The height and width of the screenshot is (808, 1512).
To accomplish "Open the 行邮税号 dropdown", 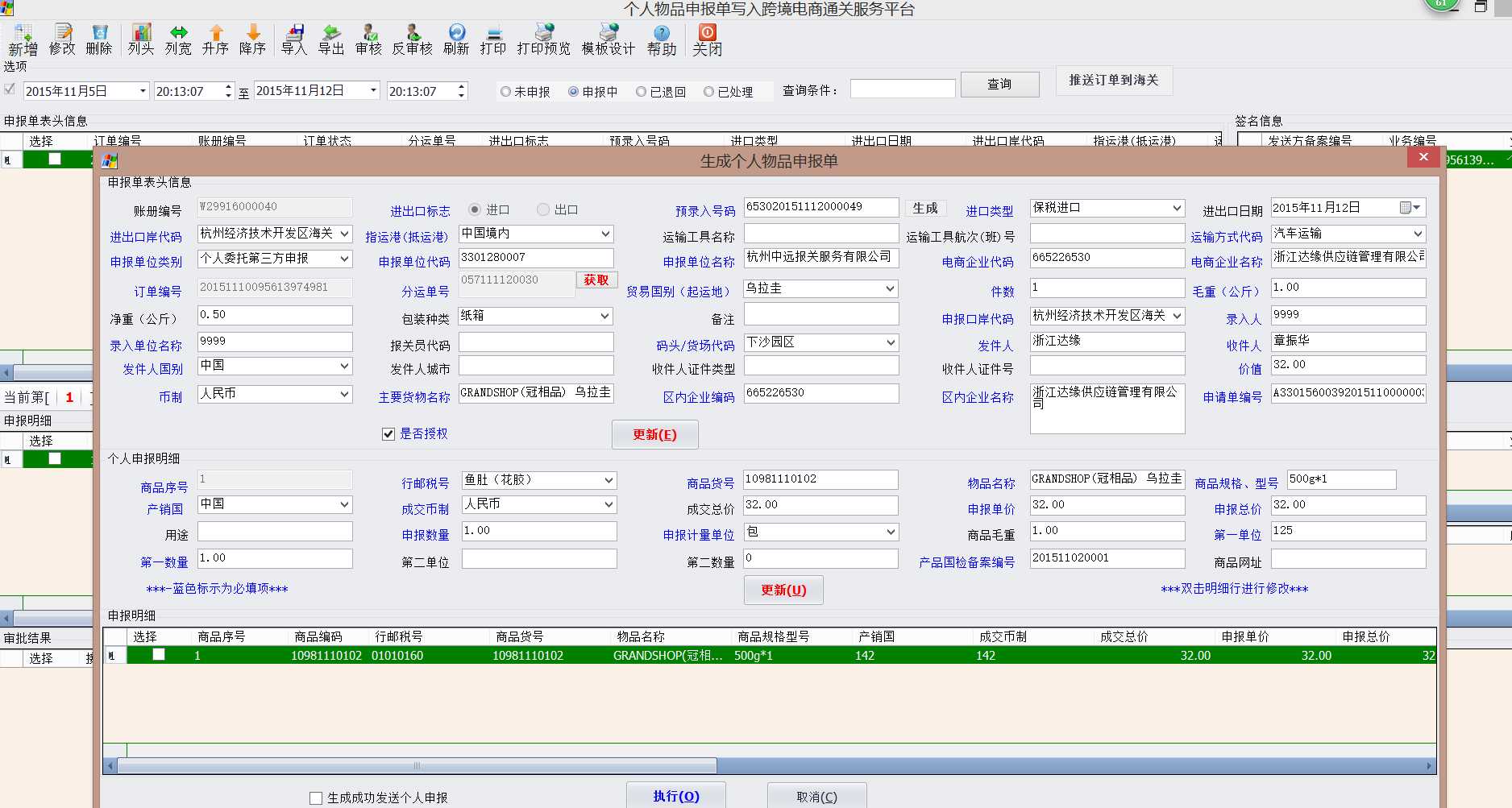I will tap(609, 480).
